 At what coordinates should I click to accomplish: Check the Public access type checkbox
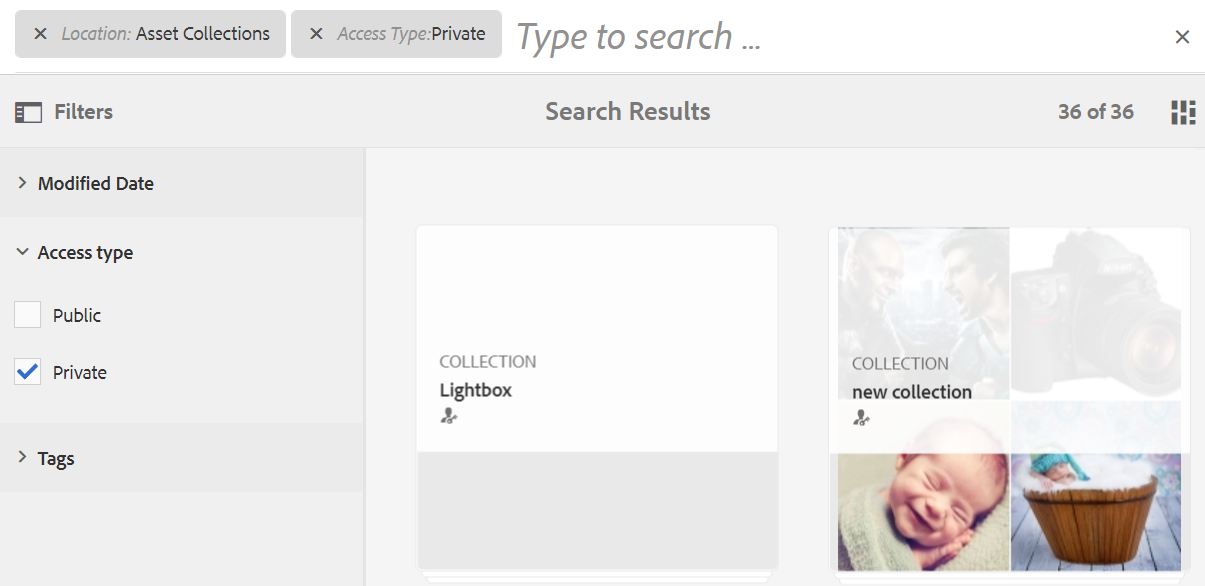click(27, 315)
